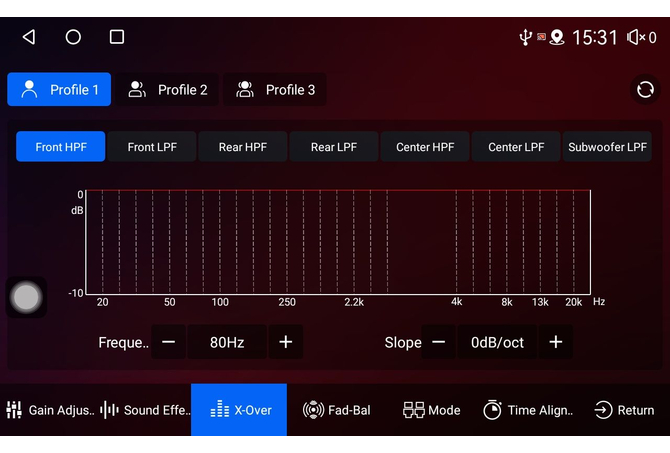Tap the floating gray assistive button
670x453 pixels.
click(x=27, y=297)
